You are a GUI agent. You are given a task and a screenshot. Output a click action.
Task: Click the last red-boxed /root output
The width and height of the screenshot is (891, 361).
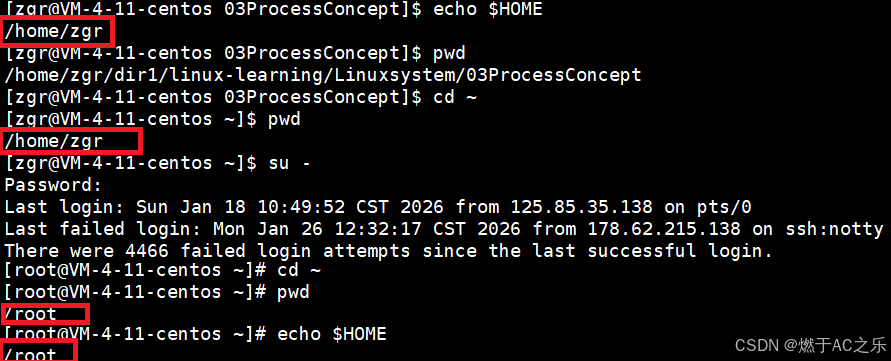(x=39, y=352)
